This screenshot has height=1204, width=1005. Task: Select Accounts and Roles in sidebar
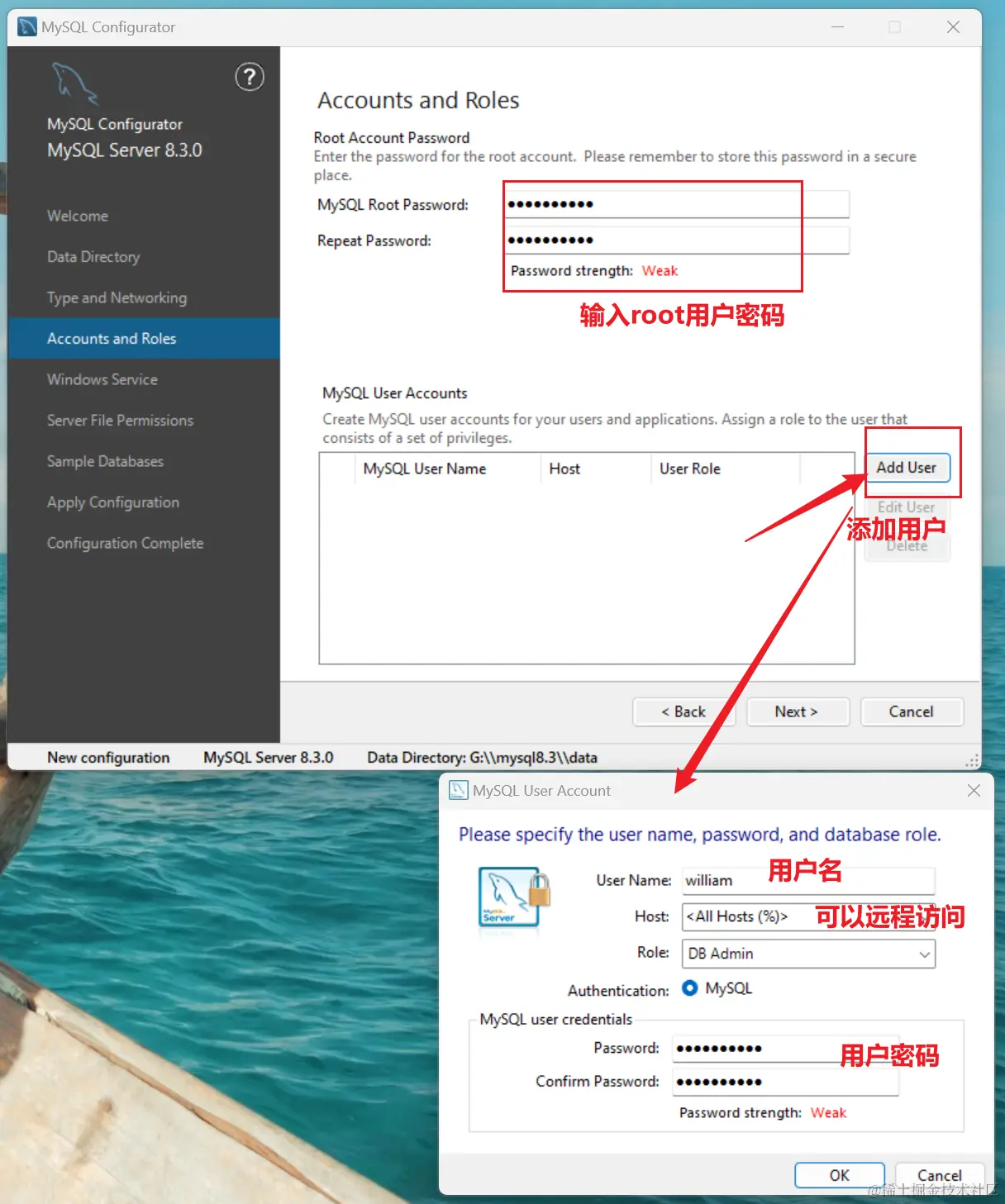pos(144,339)
